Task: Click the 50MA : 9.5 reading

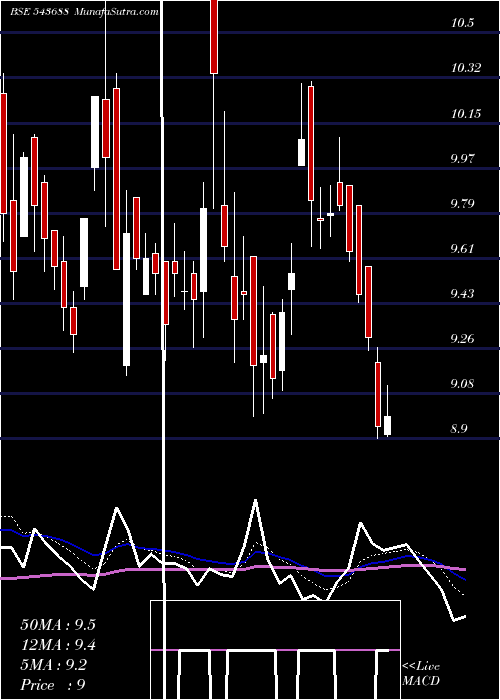Action: 58,625
